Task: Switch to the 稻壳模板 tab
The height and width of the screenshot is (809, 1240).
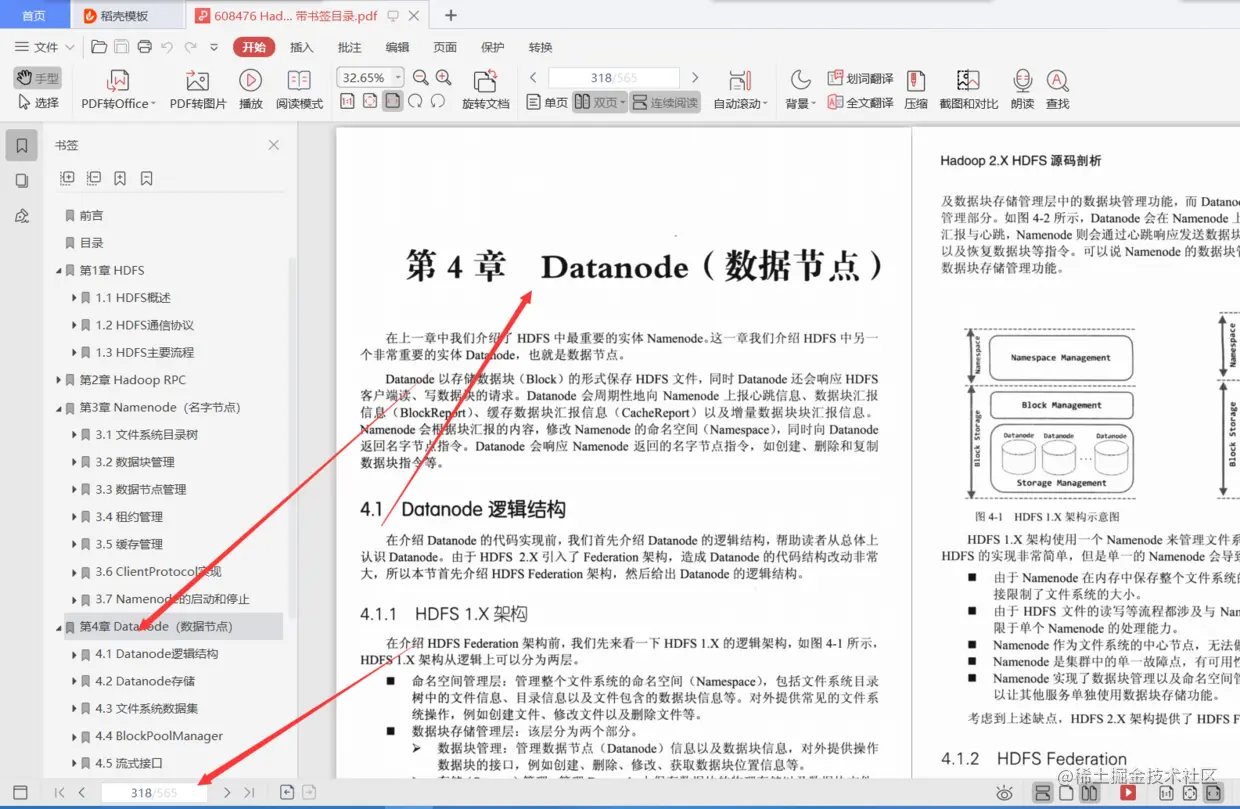Action: click(x=127, y=15)
